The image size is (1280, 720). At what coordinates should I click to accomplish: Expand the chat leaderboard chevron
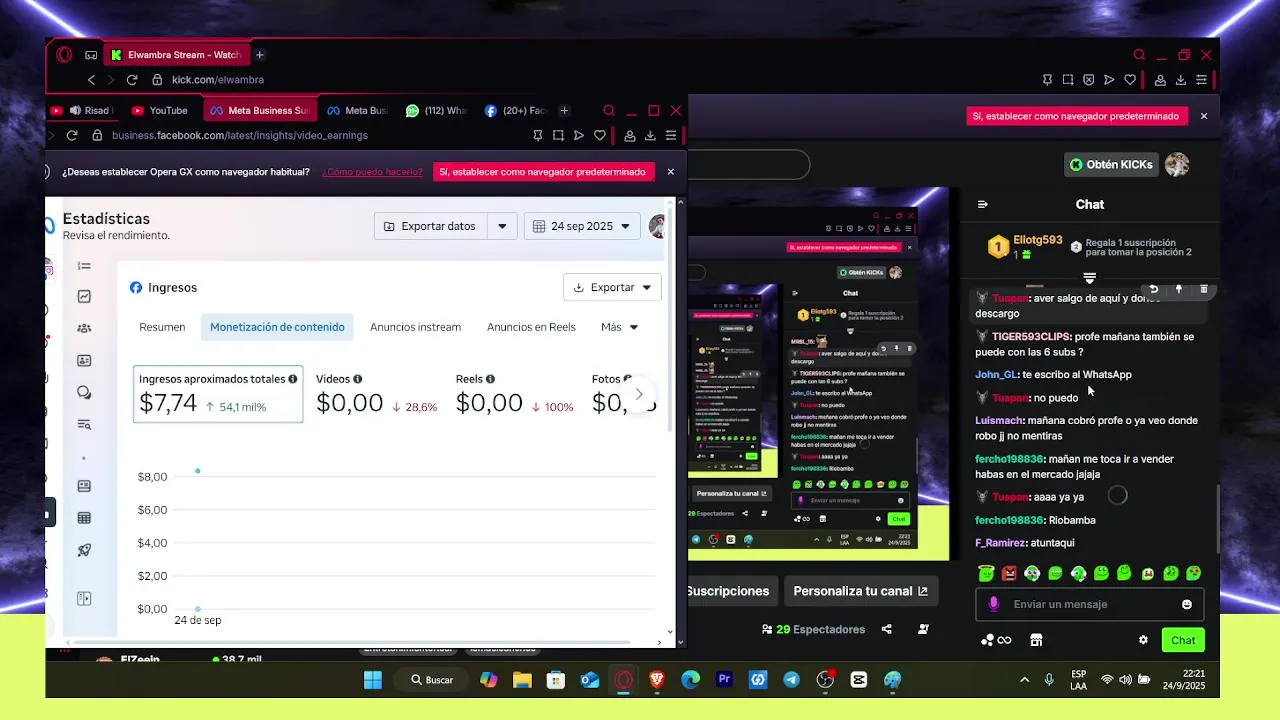[1090, 278]
